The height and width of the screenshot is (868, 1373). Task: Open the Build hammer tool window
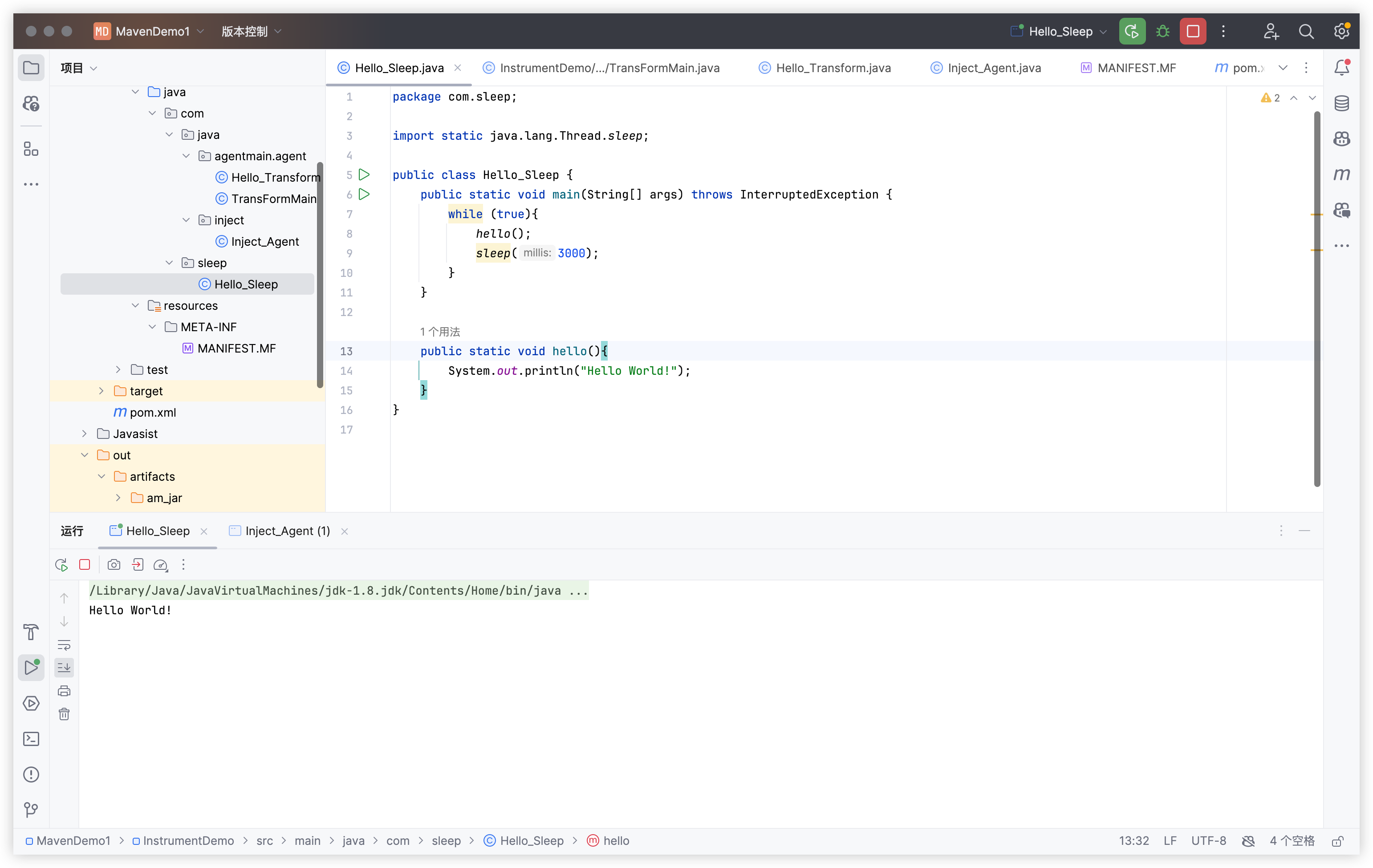click(x=31, y=632)
